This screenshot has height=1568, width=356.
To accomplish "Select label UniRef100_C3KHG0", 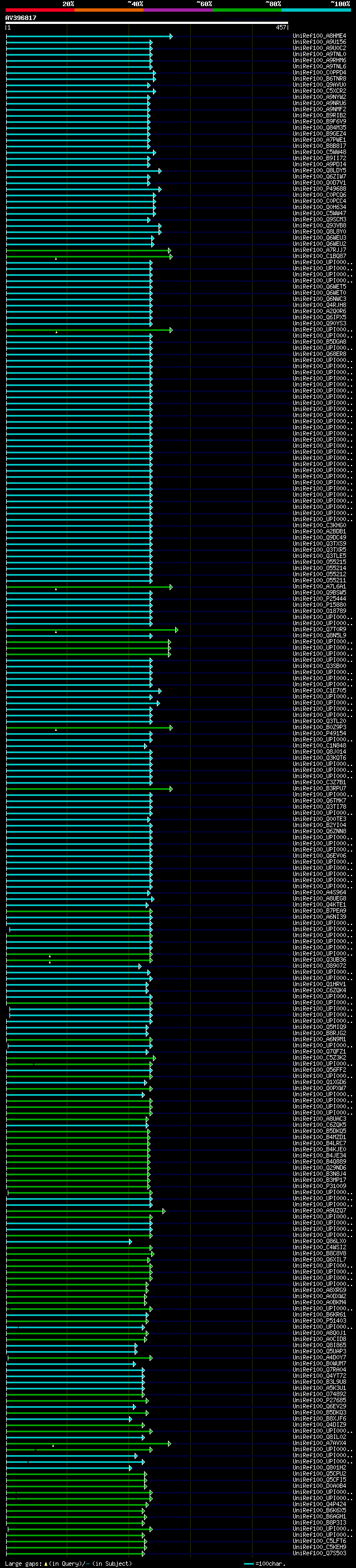I will tap(319, 525).
